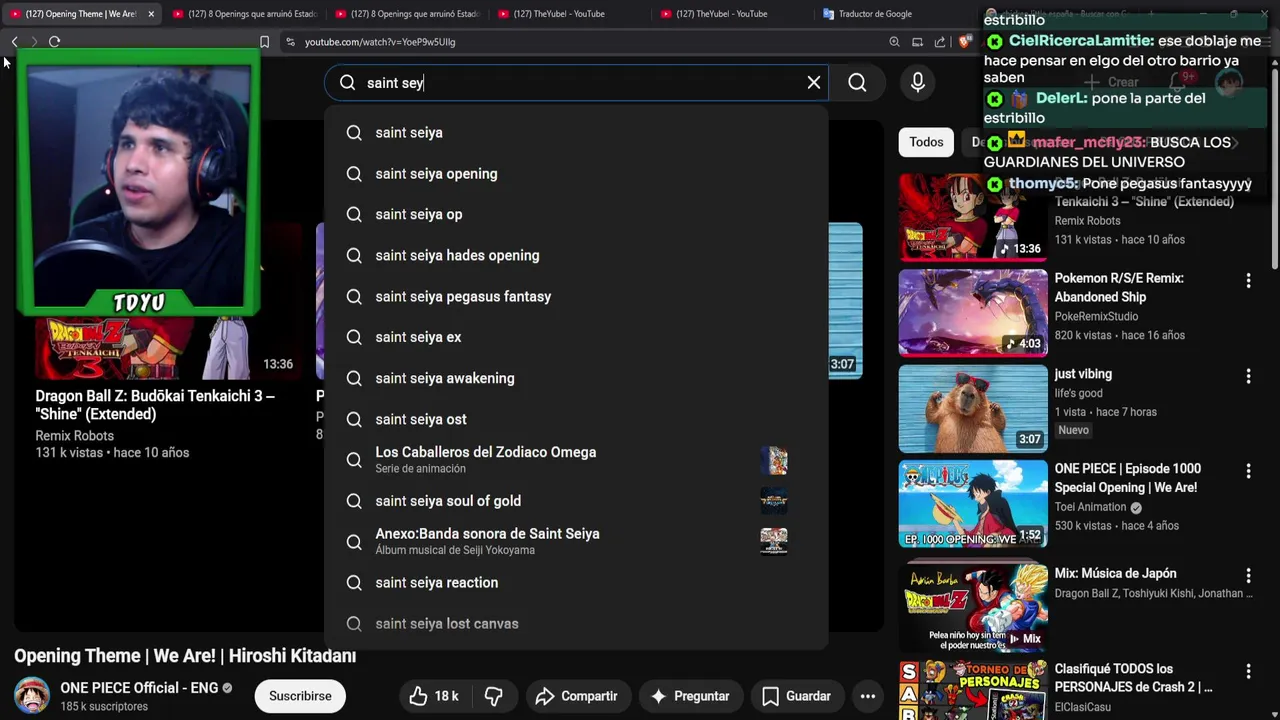Select 'saint seiya awakening' suggestion

click(576, 379)
